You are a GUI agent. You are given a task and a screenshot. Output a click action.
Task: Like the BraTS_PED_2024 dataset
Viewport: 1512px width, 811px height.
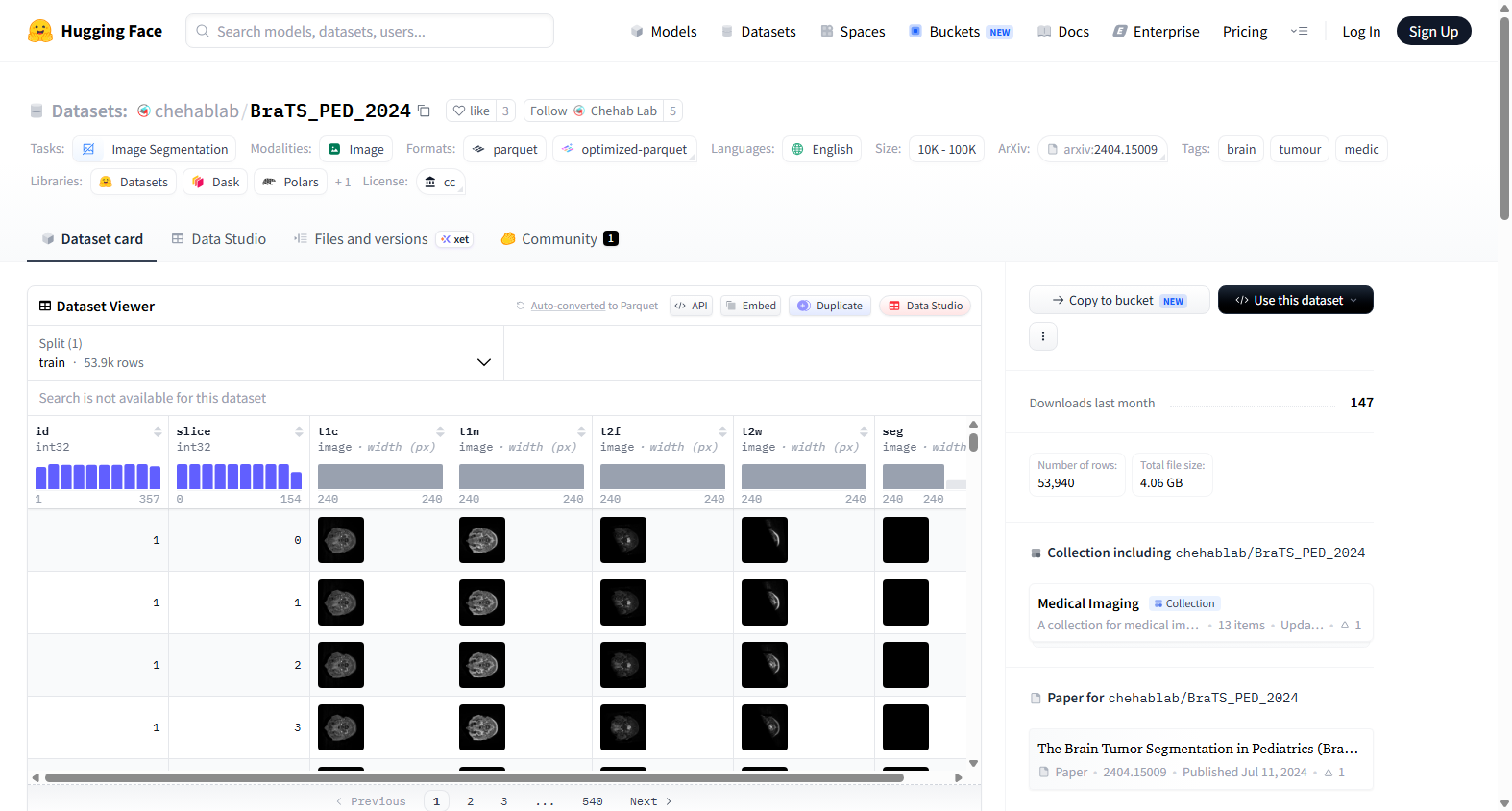click(x=472, y=111)
